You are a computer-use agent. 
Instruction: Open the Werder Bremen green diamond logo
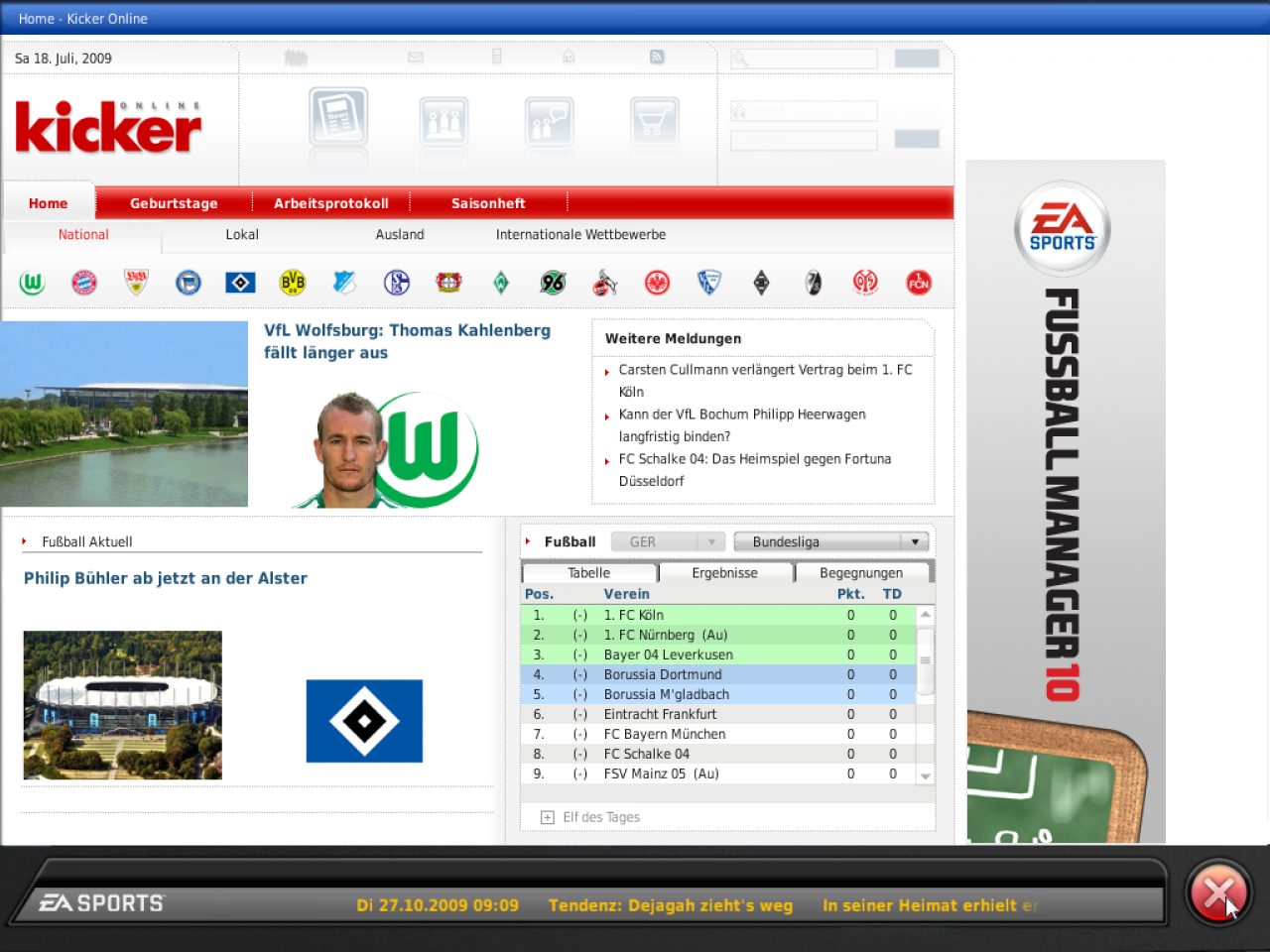pyautogui.click(x=501, y=284)
